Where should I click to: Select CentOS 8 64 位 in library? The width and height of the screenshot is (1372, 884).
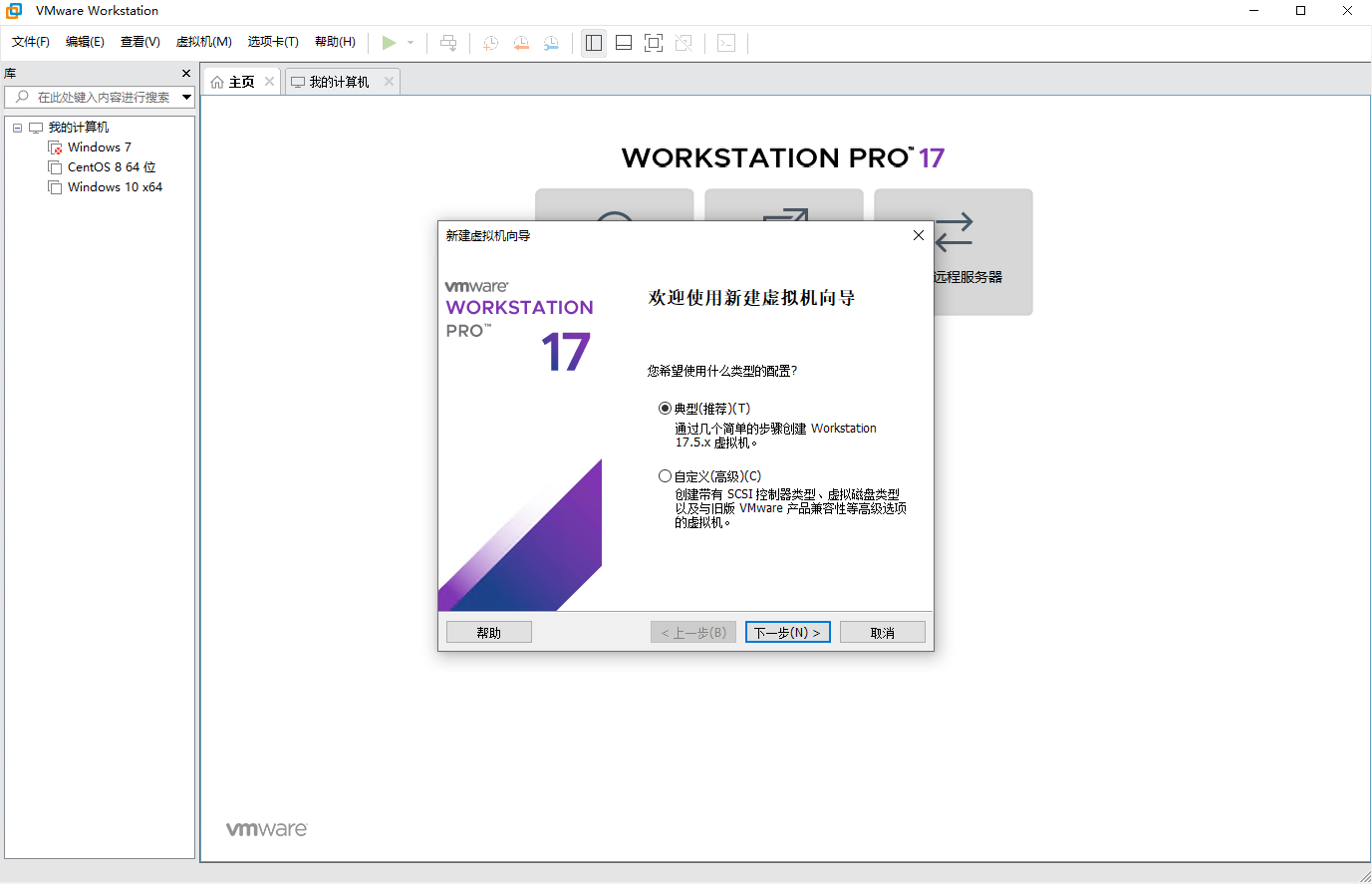pos(112,167)
